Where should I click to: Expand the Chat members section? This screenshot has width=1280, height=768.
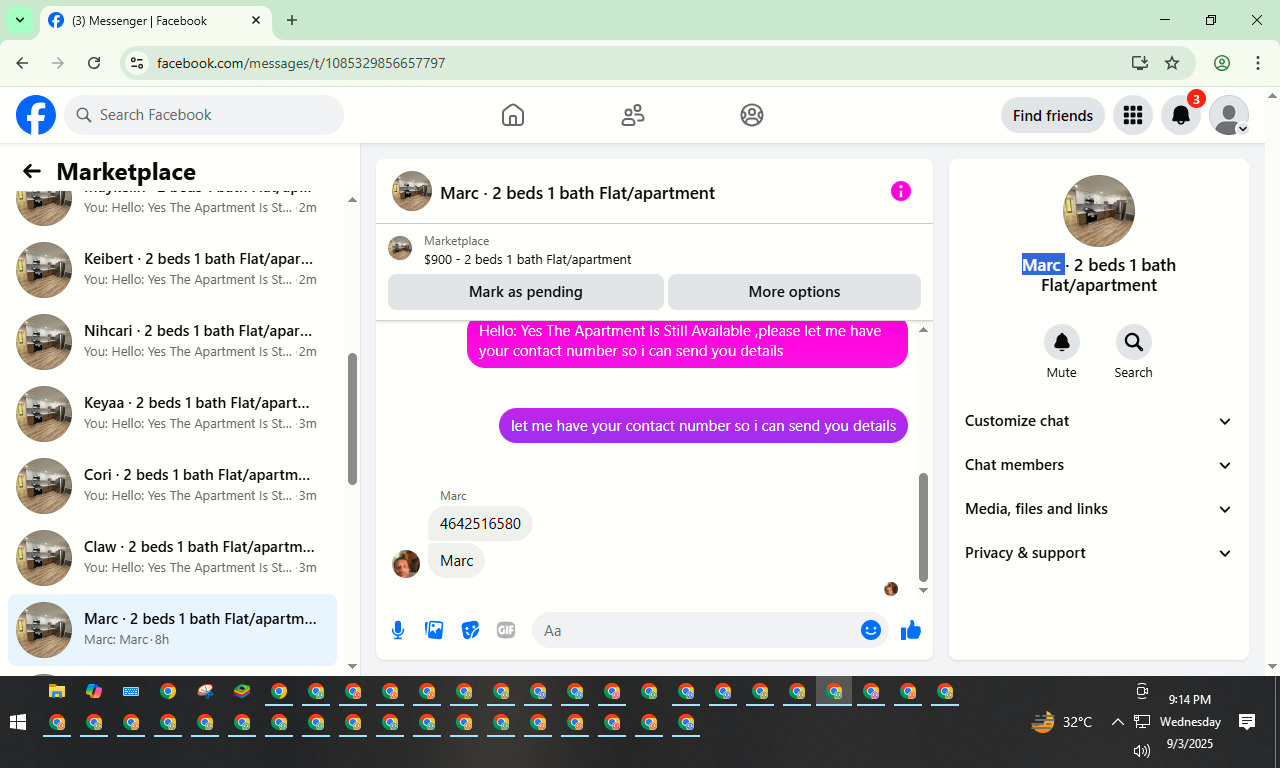tap(1099, 465)
